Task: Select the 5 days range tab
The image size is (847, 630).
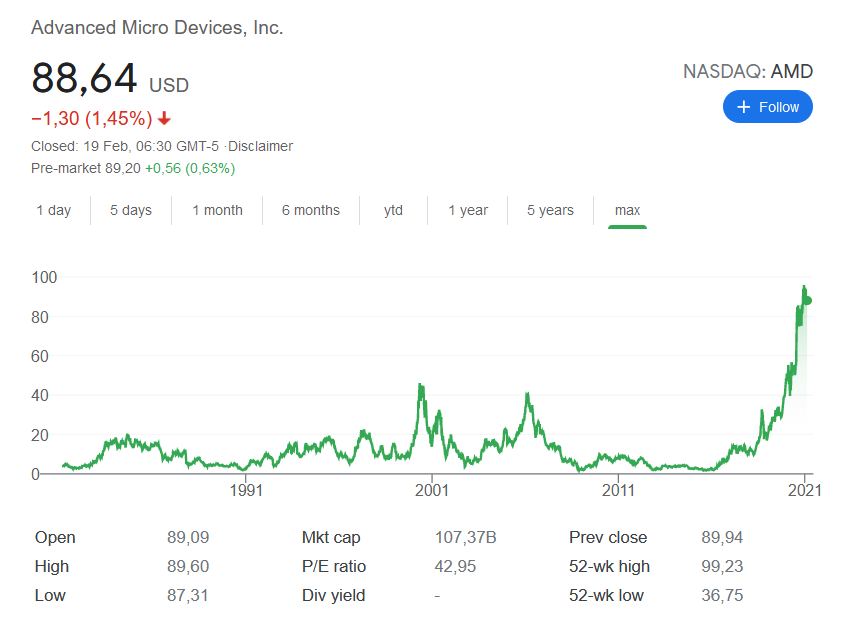Action: coord(131,210)
